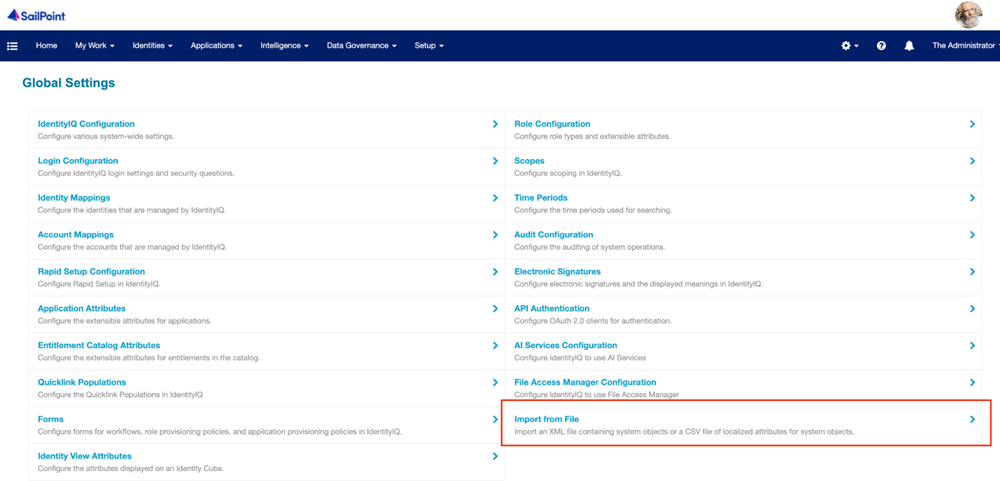Viewport: 1000px width, 481px height.
Task: Open the Data Governance dropdown menu
Action: pos(362,46)
